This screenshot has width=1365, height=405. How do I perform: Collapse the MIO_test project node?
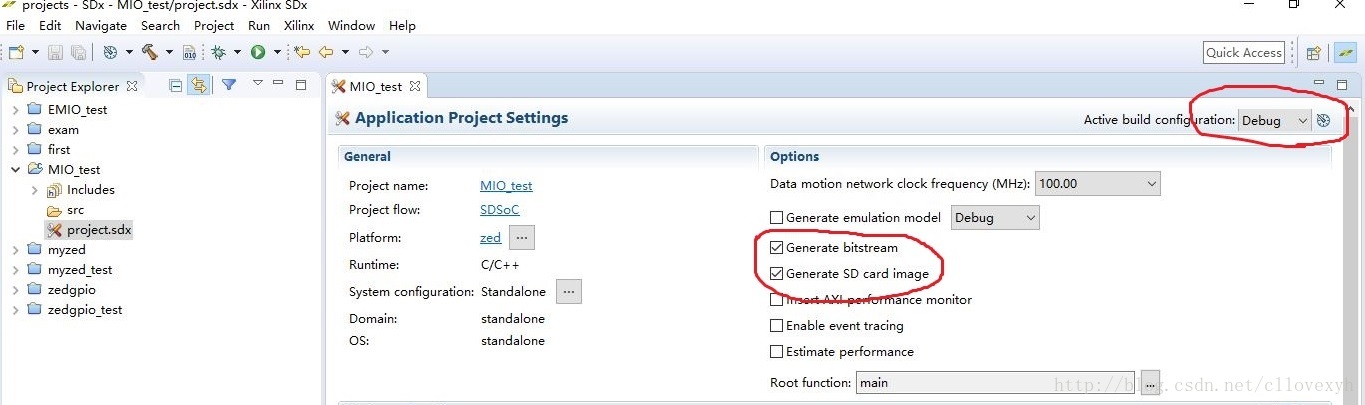(x=15, y=169)
